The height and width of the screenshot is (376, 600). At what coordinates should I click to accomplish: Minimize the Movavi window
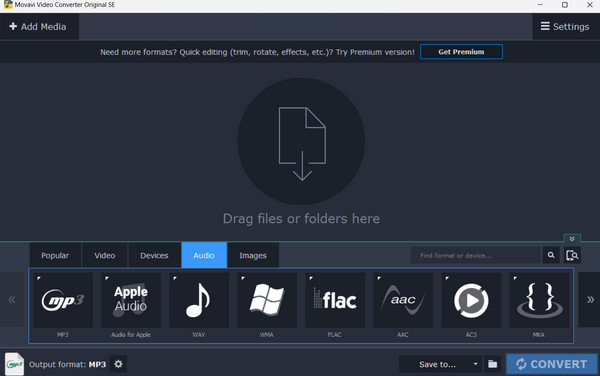(540, 5)
